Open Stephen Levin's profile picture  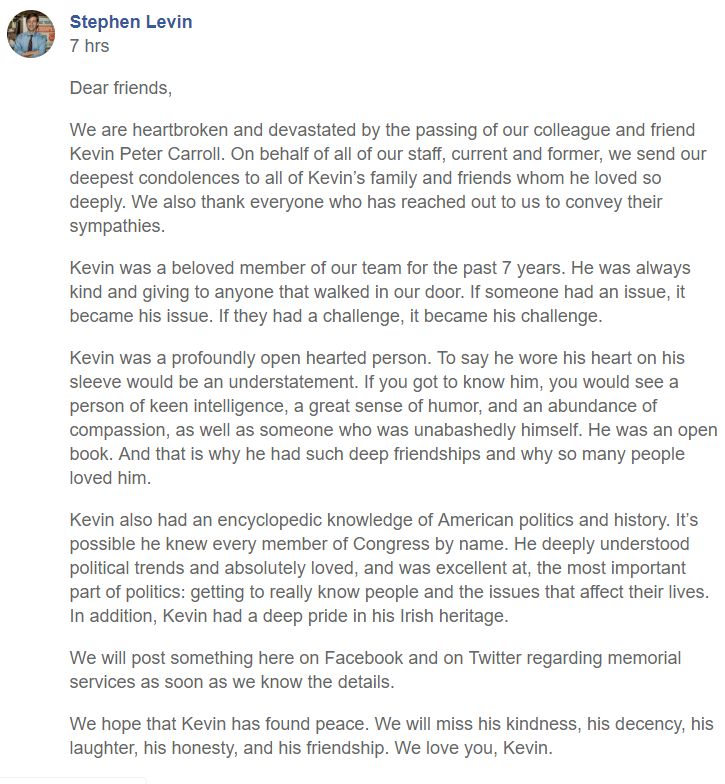[30, 34]
